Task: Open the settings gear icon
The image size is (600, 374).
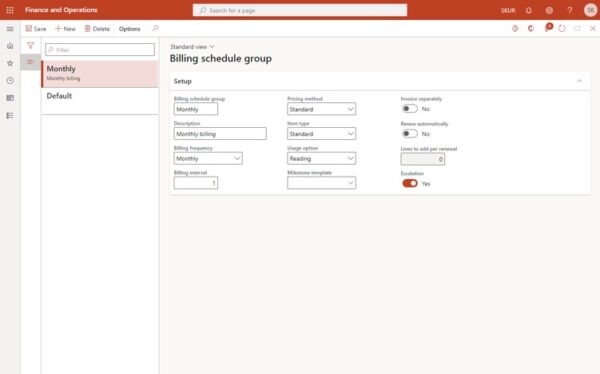Action: click(x=549, y=10)
